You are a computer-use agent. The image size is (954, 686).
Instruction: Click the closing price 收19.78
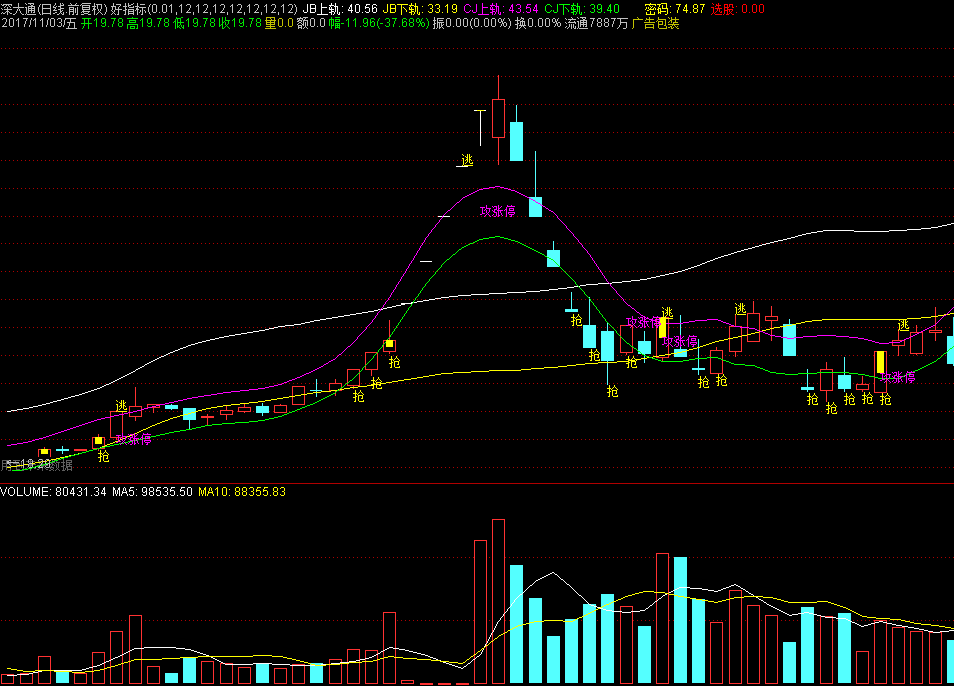pos(240,24)
